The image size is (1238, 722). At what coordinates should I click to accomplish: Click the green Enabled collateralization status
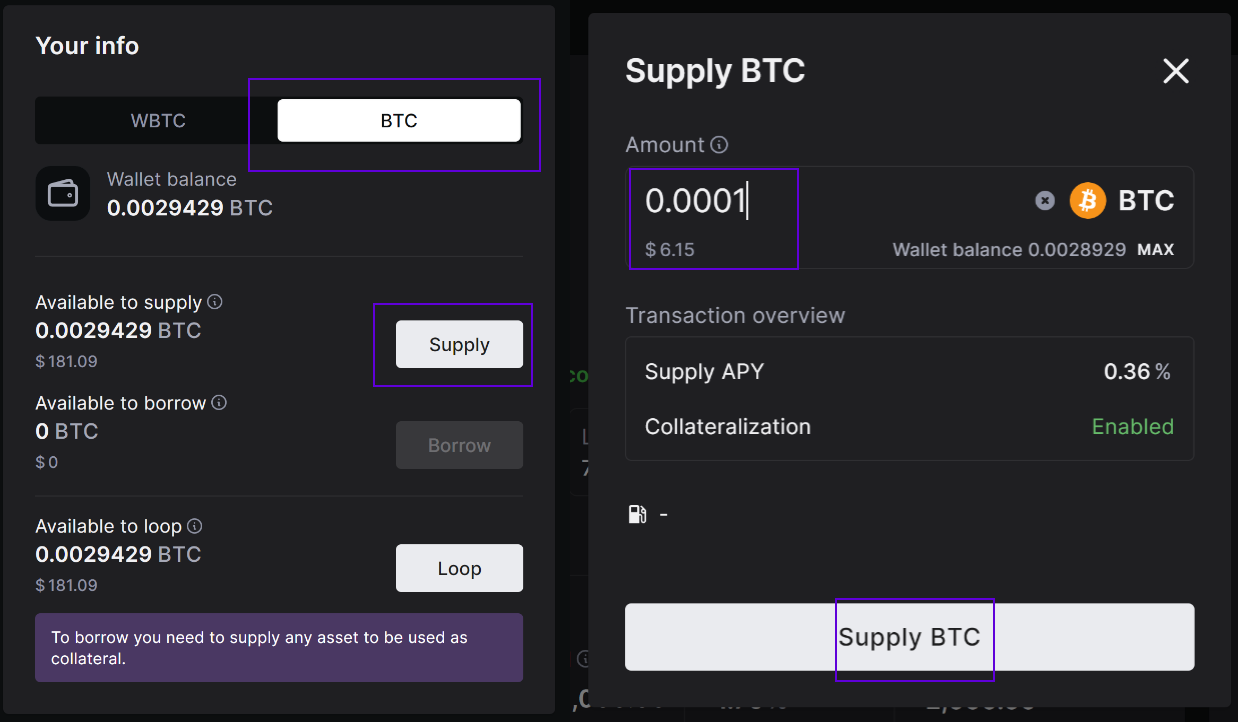pyautogui.click(x=1132, y=427)
